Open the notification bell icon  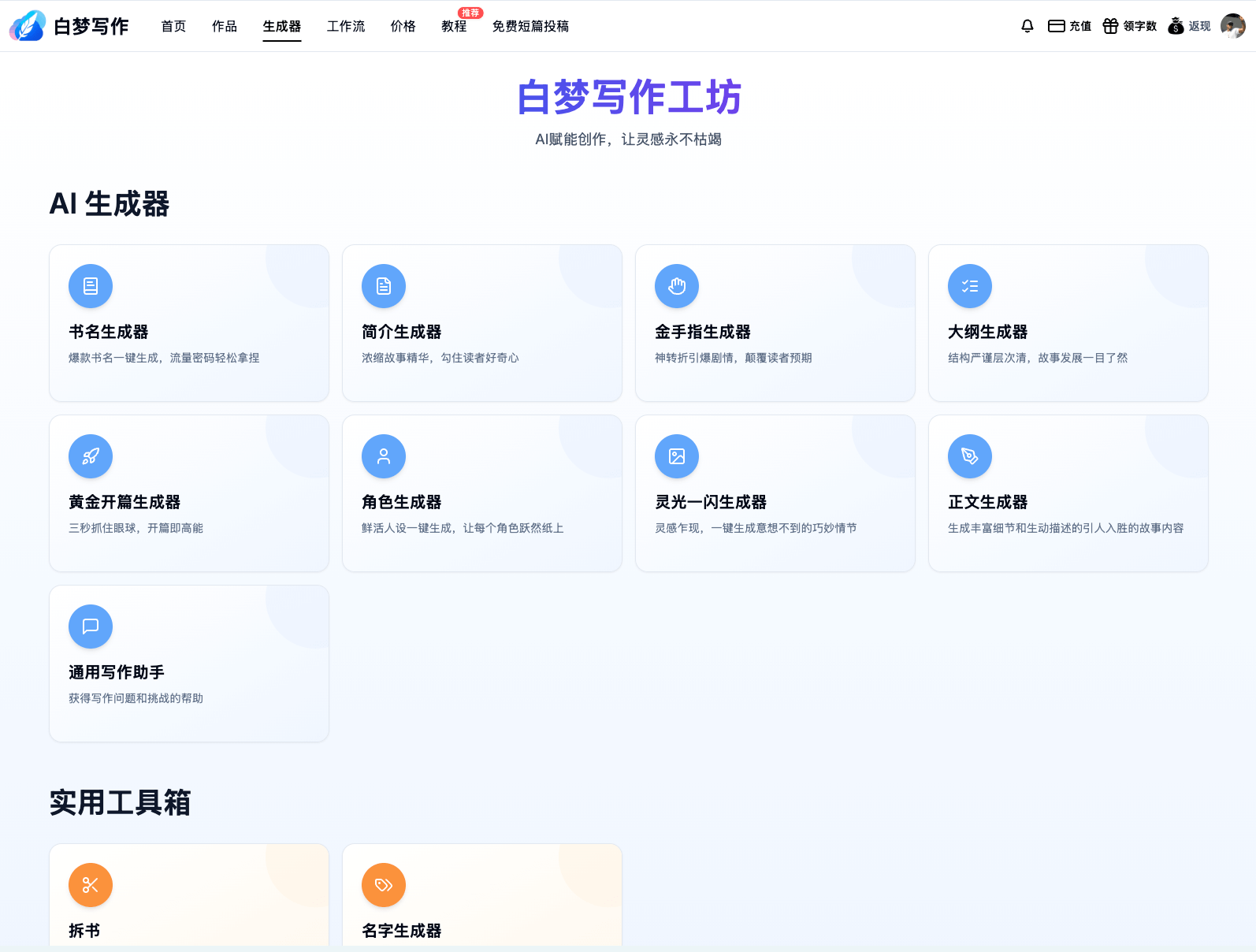click(1027, 26)
